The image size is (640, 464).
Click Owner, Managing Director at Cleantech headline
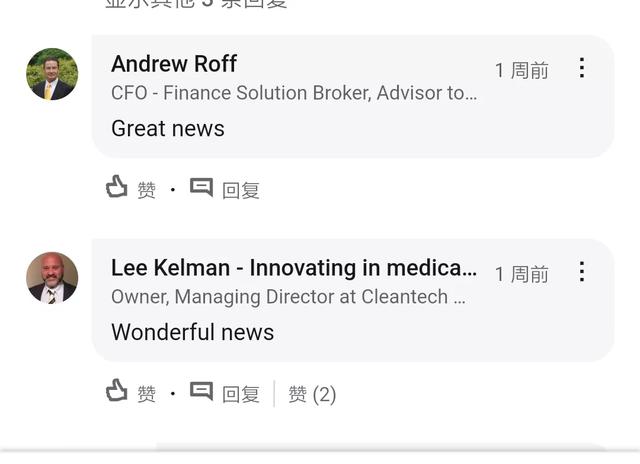(x=288, y=297)
